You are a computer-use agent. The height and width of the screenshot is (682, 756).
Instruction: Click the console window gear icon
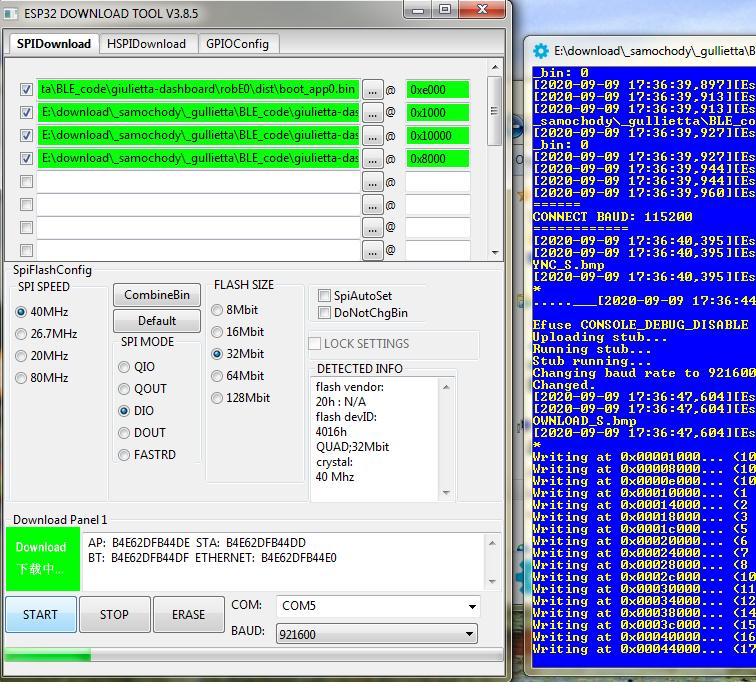click(541, 50)
